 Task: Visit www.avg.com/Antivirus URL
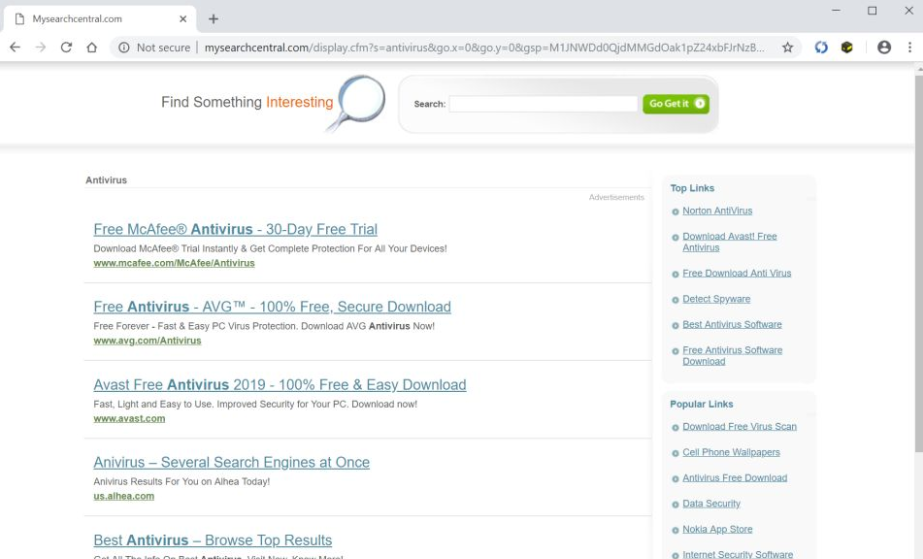(x=147, y=341)
